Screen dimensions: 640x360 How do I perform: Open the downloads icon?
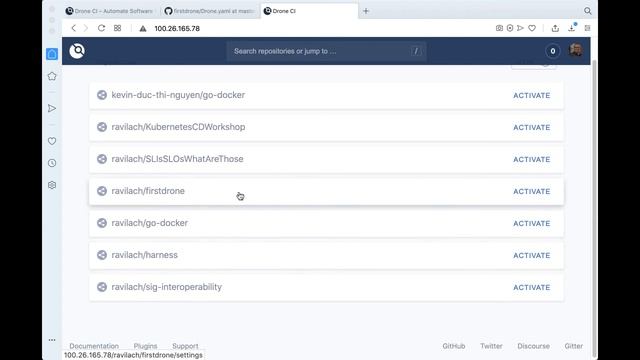[x=571, y=28]
